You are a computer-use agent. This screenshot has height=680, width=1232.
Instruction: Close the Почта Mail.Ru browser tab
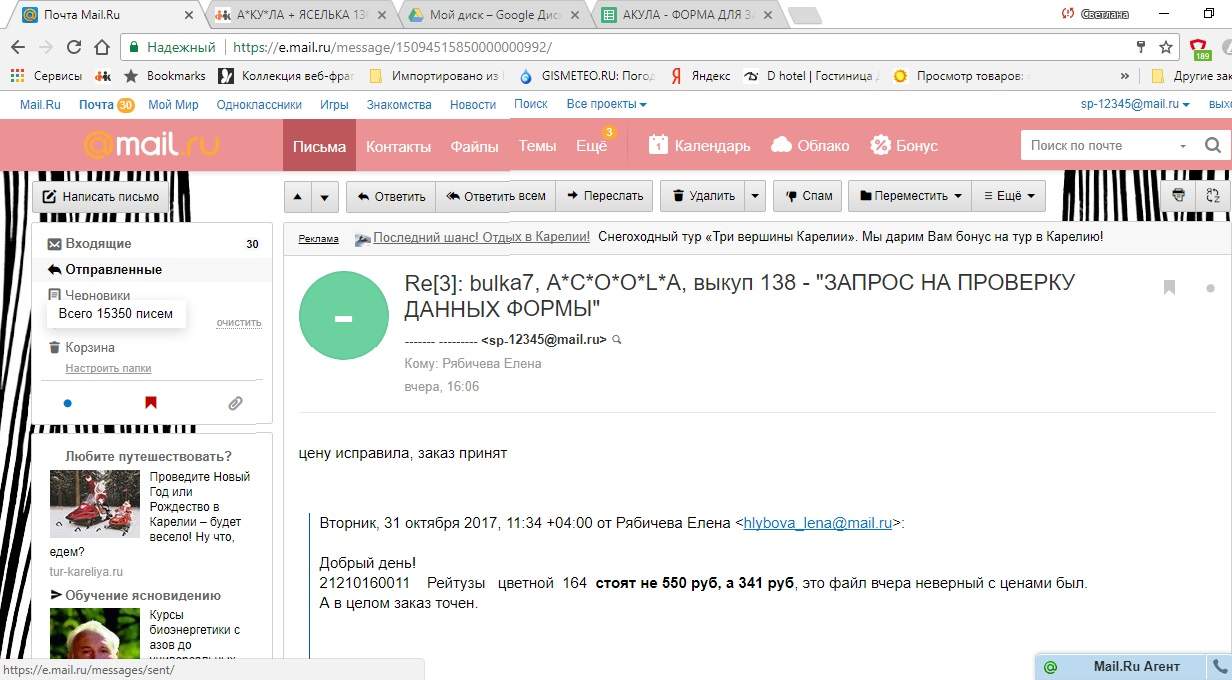click(x=190, y=15)
